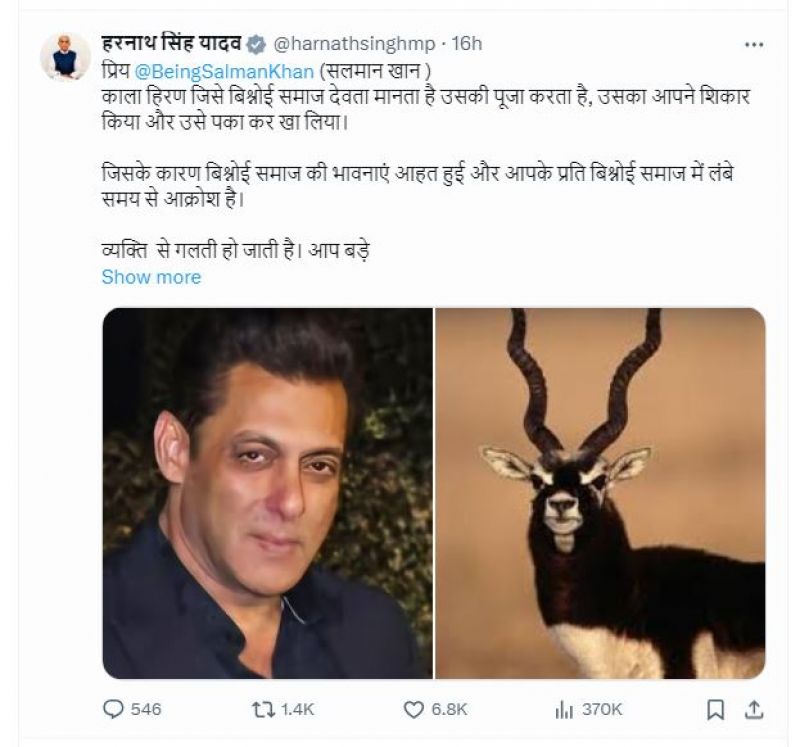Open the view analytics bar chart icon

point(563,709)
